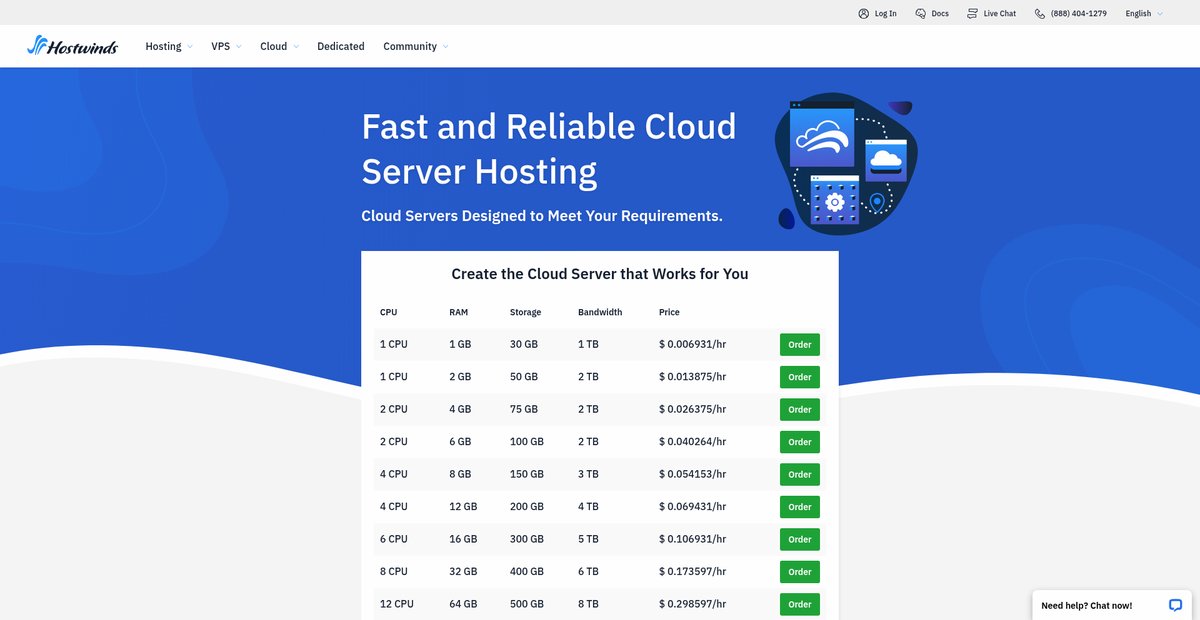Click the Log In user icon
The image size is (1200, 620).
pos(864,13)
